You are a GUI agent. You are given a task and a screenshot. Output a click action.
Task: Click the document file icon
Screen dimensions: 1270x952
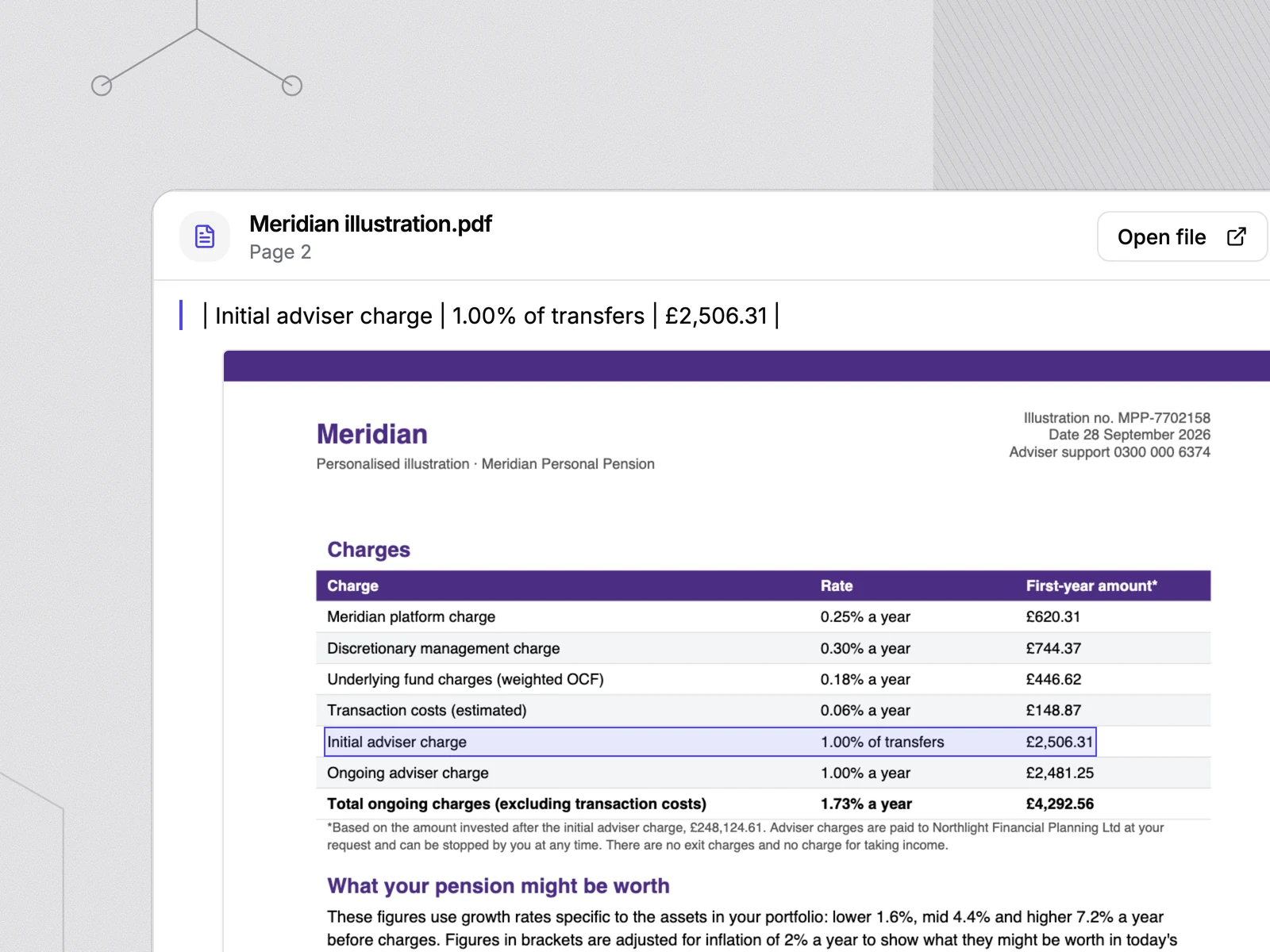[205, 236]
